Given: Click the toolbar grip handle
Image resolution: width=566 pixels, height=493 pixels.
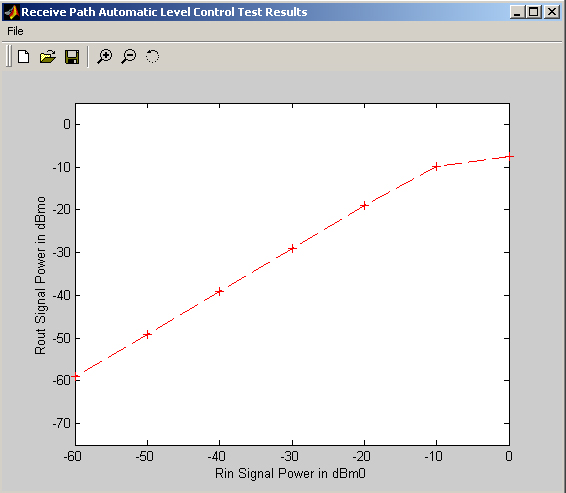Looking at the screenshot, I should pyautogui.click(x=9, y=56).
